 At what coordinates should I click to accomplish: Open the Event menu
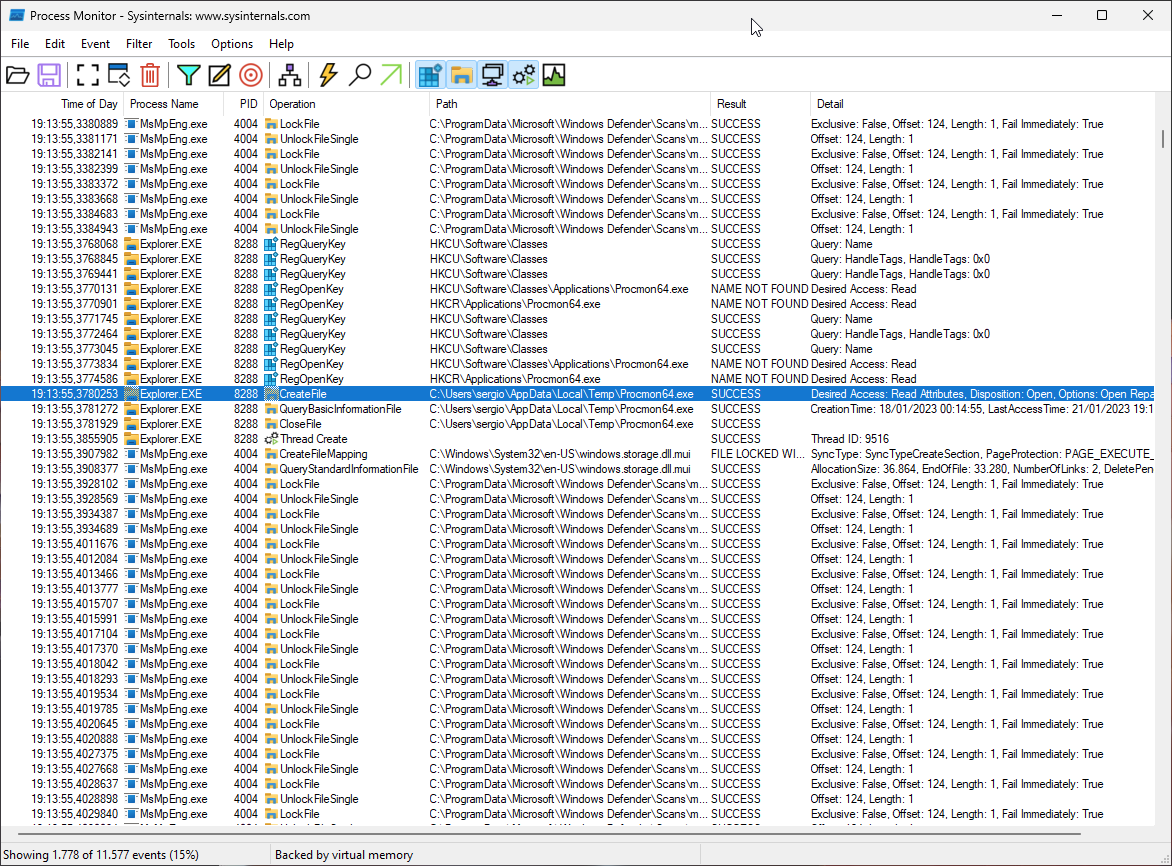point(95,44)
